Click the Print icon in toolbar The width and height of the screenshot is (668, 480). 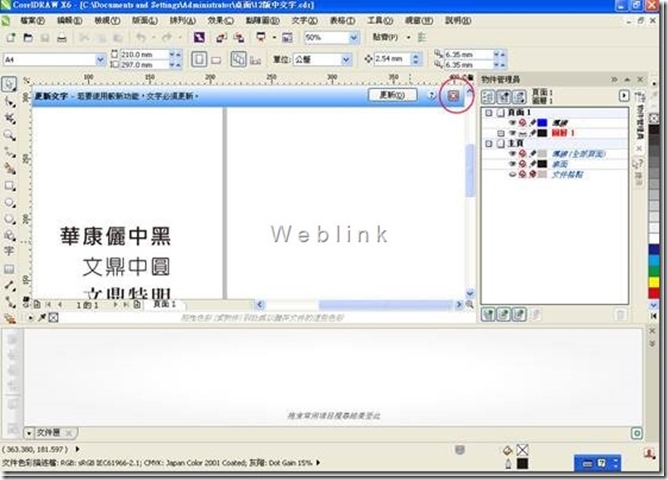[x=62, y=38]
